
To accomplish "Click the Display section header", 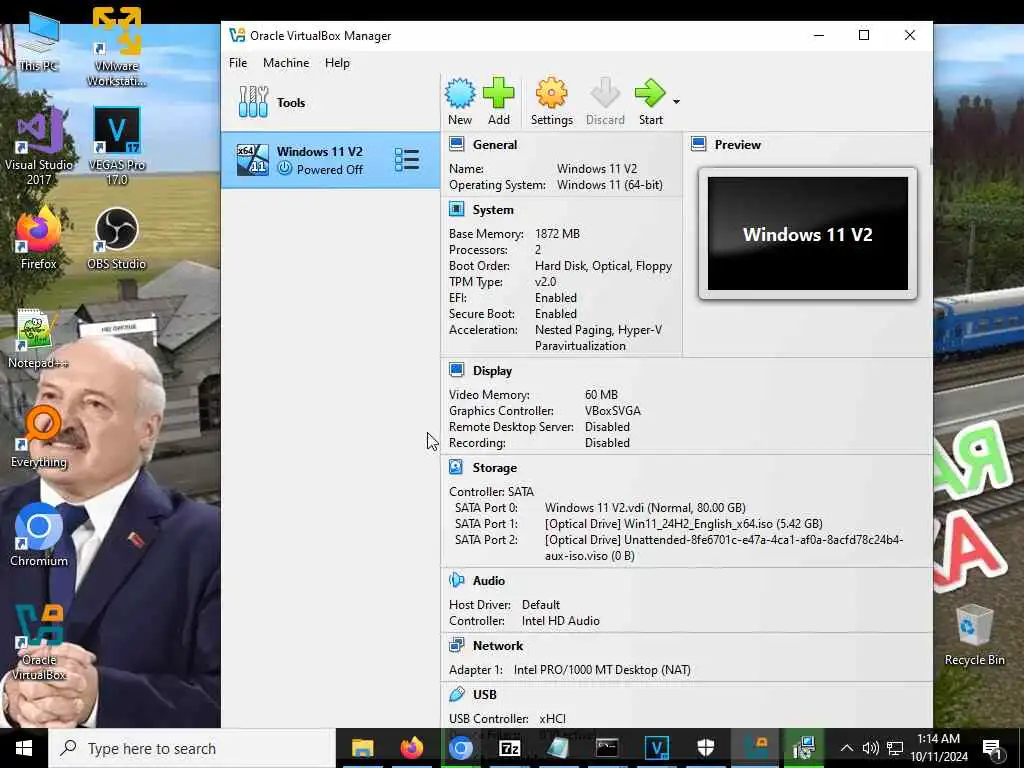I will 492,371.
